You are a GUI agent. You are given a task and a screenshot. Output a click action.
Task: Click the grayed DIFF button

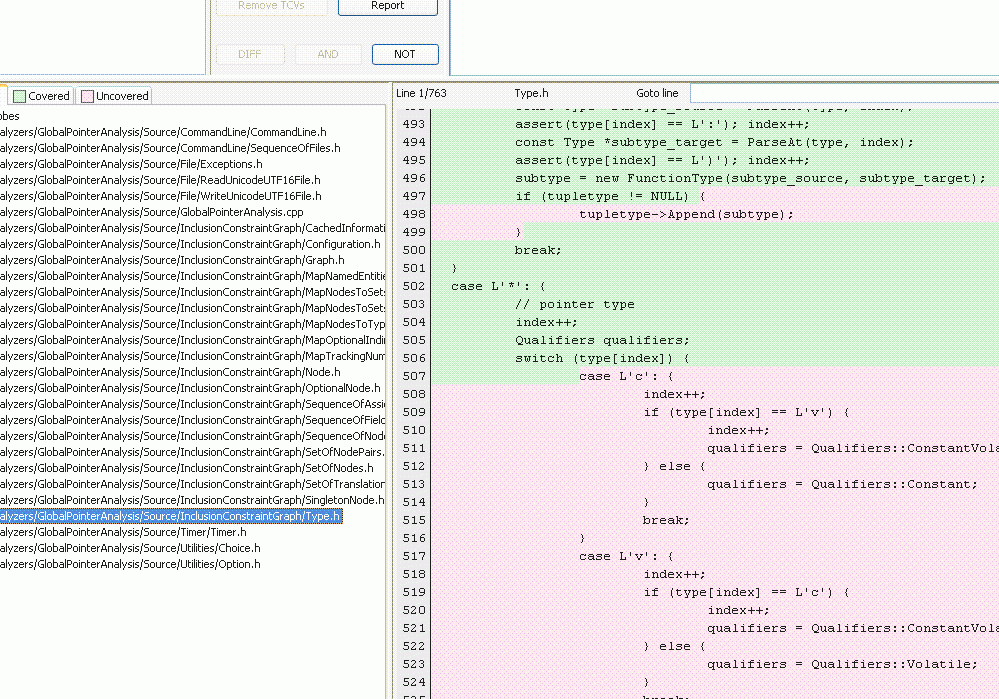pyautogui.click(x=250, y=54)
